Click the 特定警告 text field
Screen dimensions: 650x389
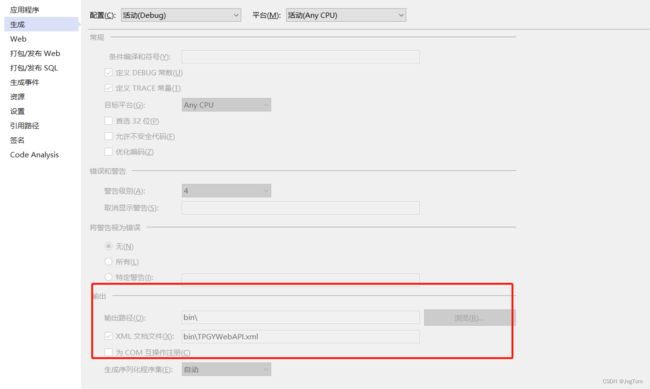(x=301, y=278)
